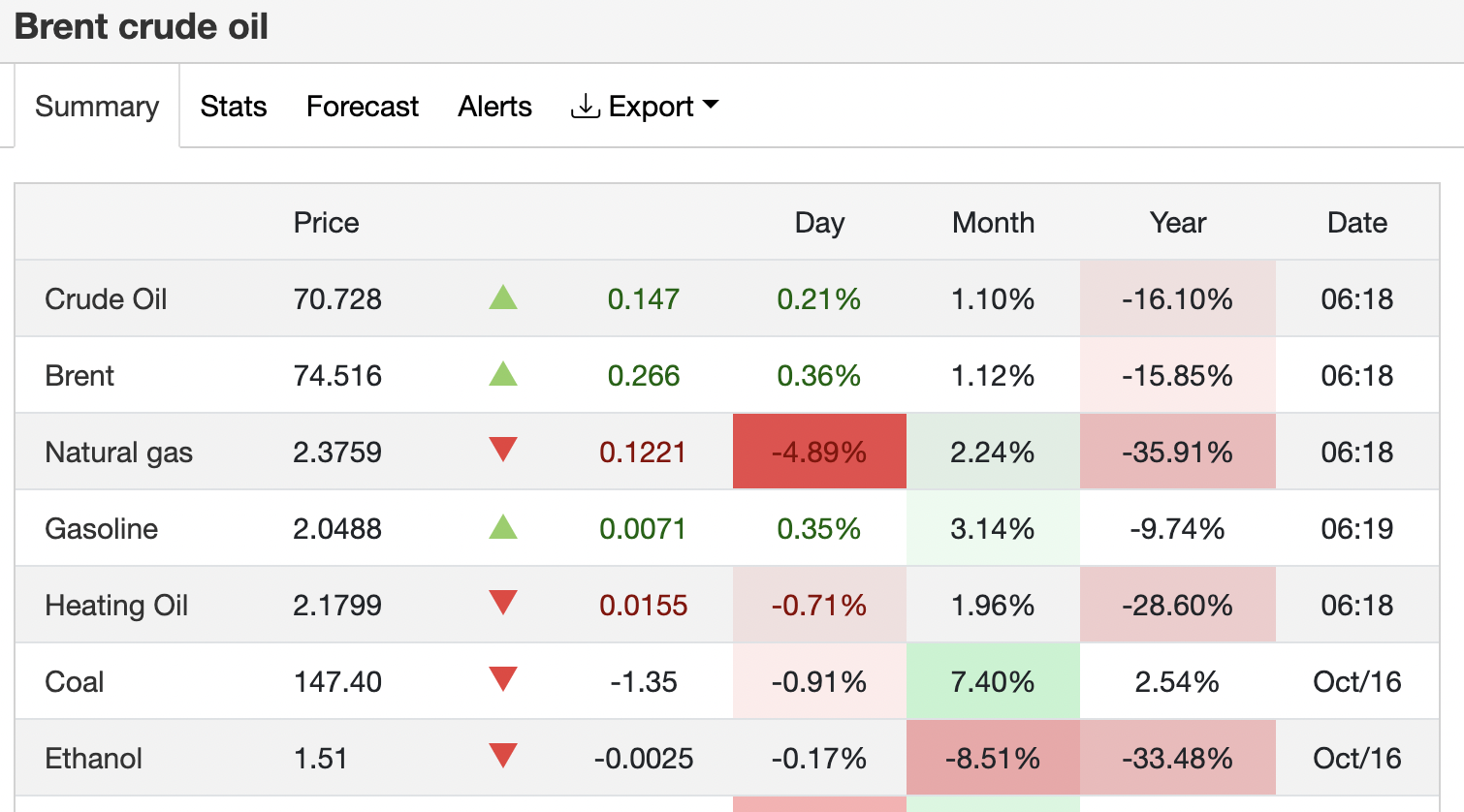Image resolution: width=1464 pixels, height=812 pixels.
Task: Click Coal month change 7.40%
Action: pos(993,681)
